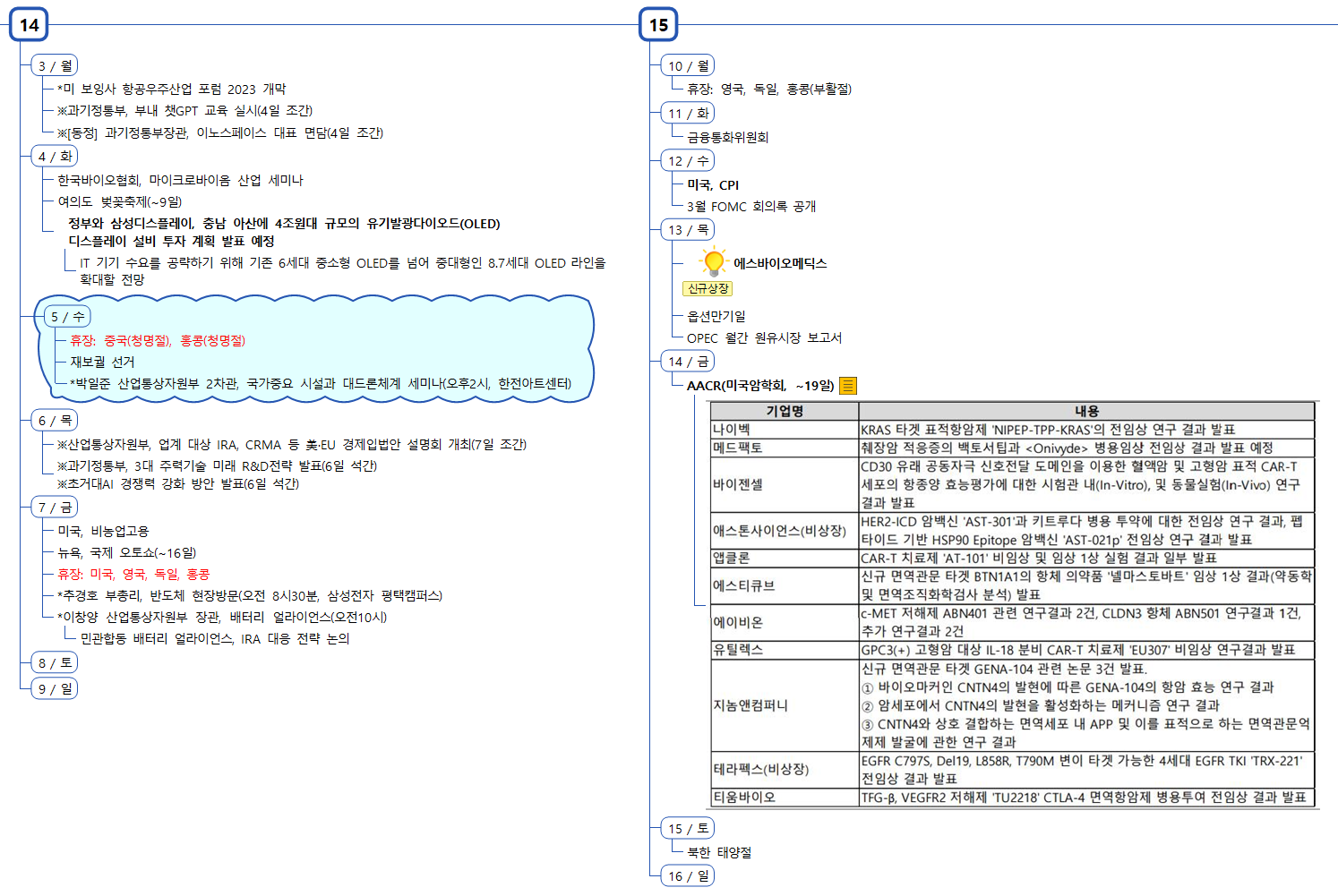Select the 13 / 목 date node
1338x896 pixels.
pos(688,229)
